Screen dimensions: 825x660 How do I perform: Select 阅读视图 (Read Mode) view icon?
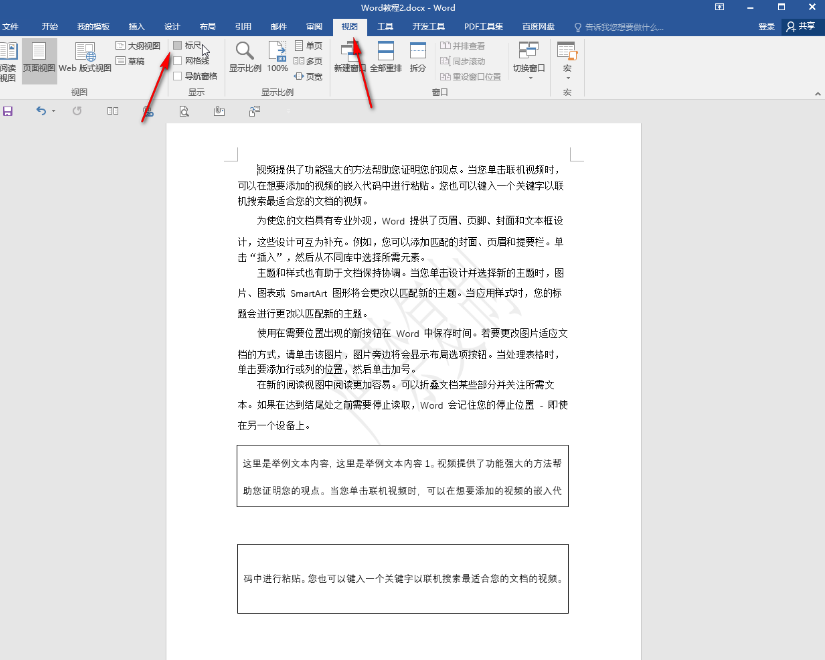[10, 60]
